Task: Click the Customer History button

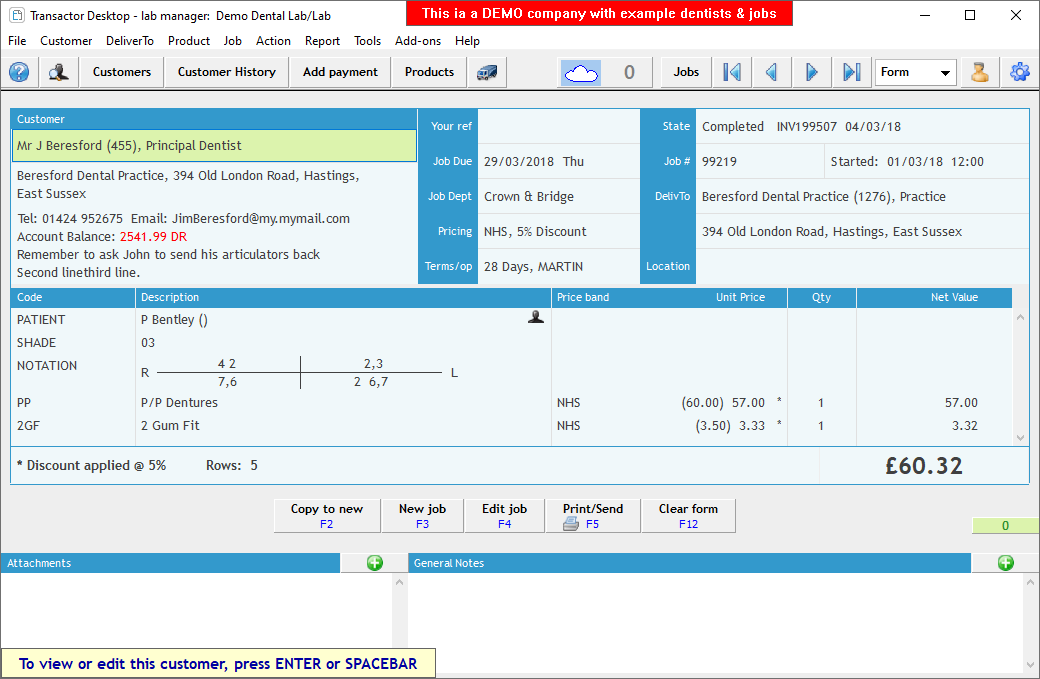Action: [226, 72]
